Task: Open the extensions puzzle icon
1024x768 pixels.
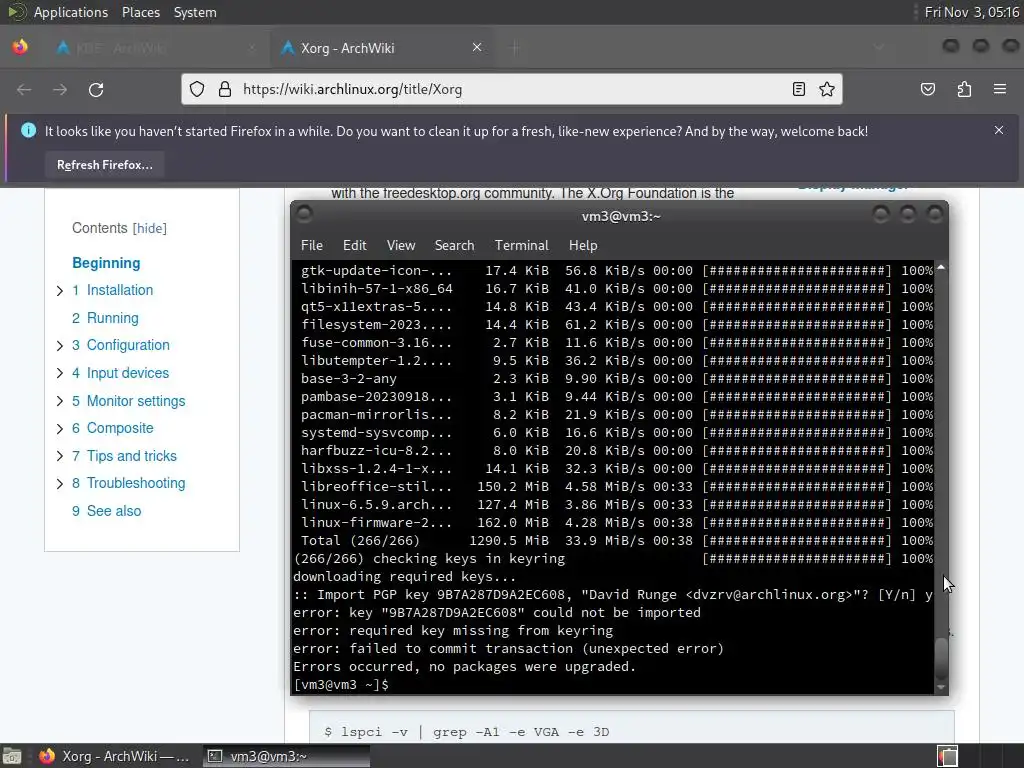Action: click(964, 89)
